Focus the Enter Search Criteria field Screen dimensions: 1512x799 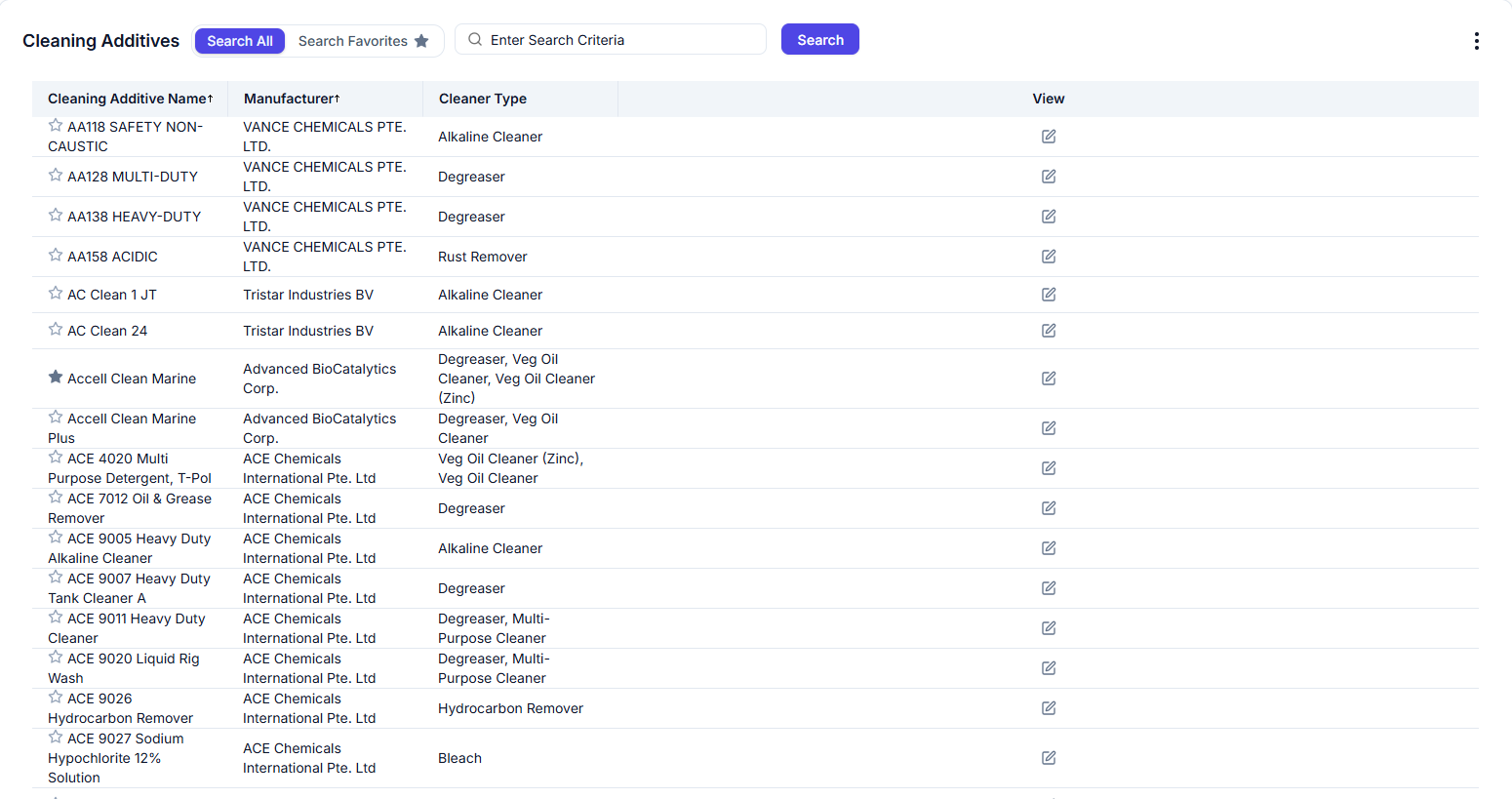point(611,40)
